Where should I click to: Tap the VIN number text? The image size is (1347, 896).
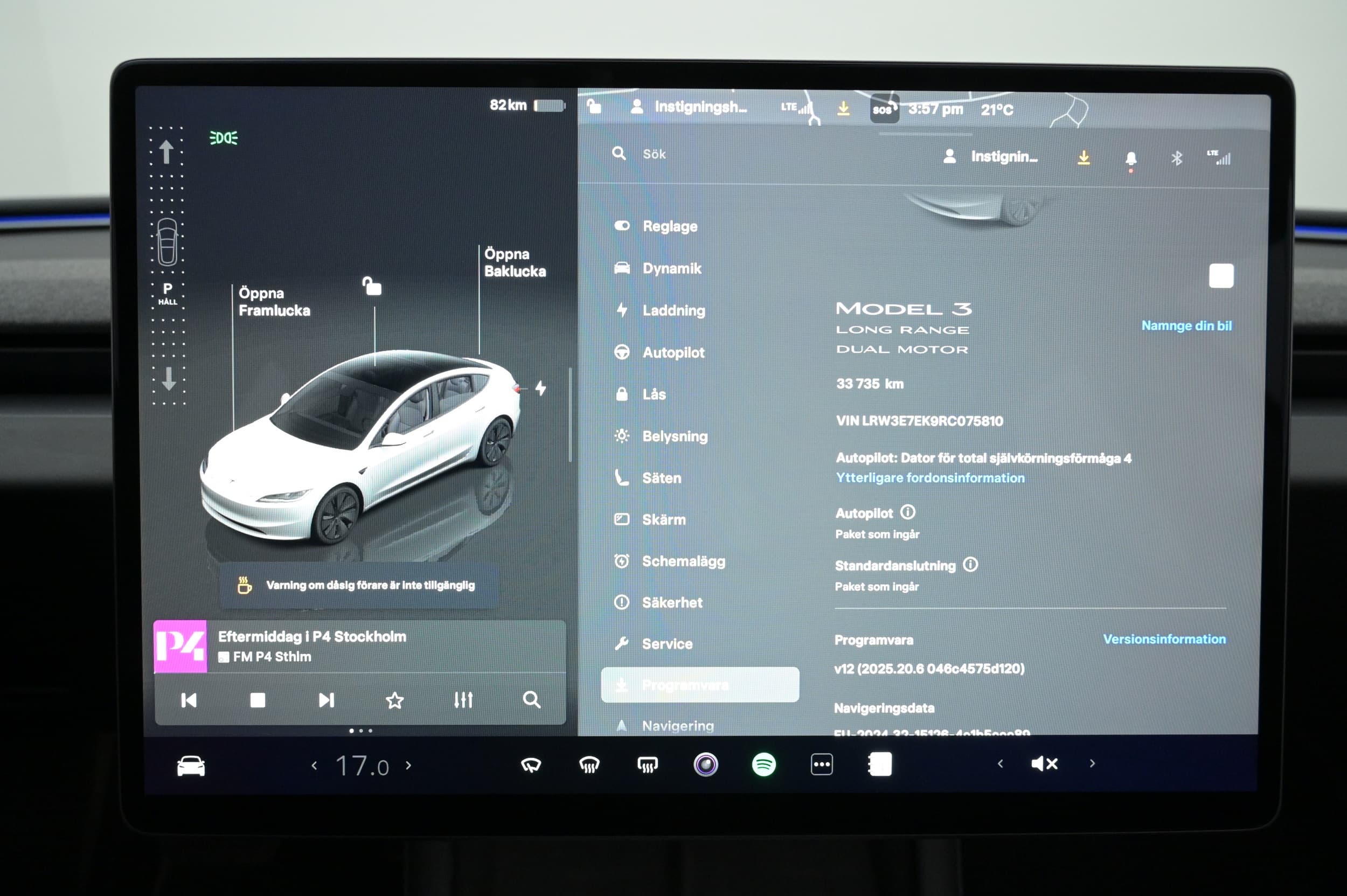click(x=919, y=421)
